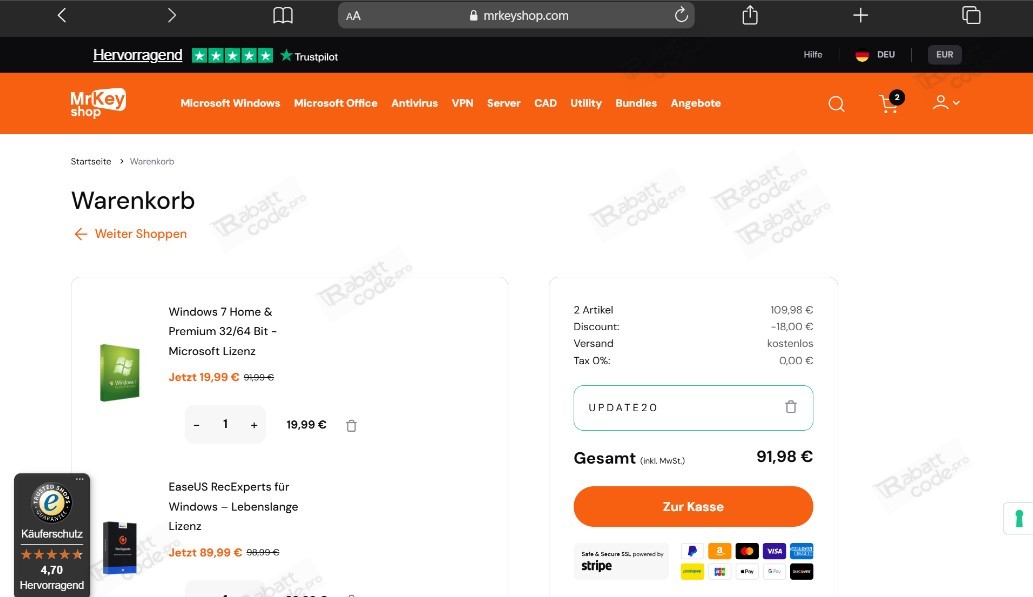Screen dimensions: 1033x597
Task: Open the shopping cart icon
Action: (891, 102)
